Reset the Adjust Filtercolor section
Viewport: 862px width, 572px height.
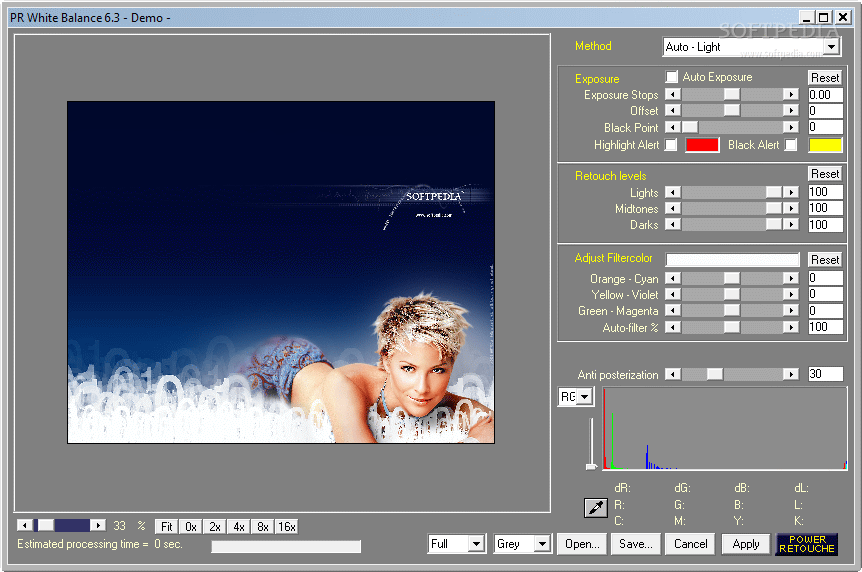[x=825, y=259]
